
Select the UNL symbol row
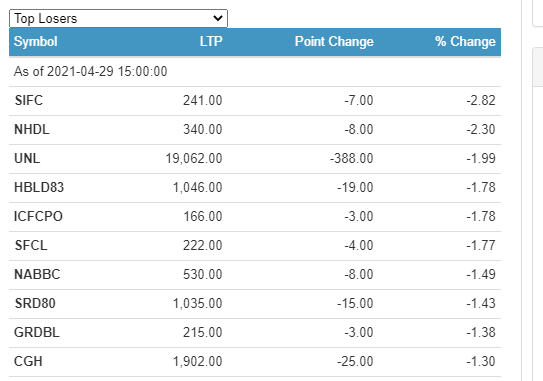tap(255, 159)
